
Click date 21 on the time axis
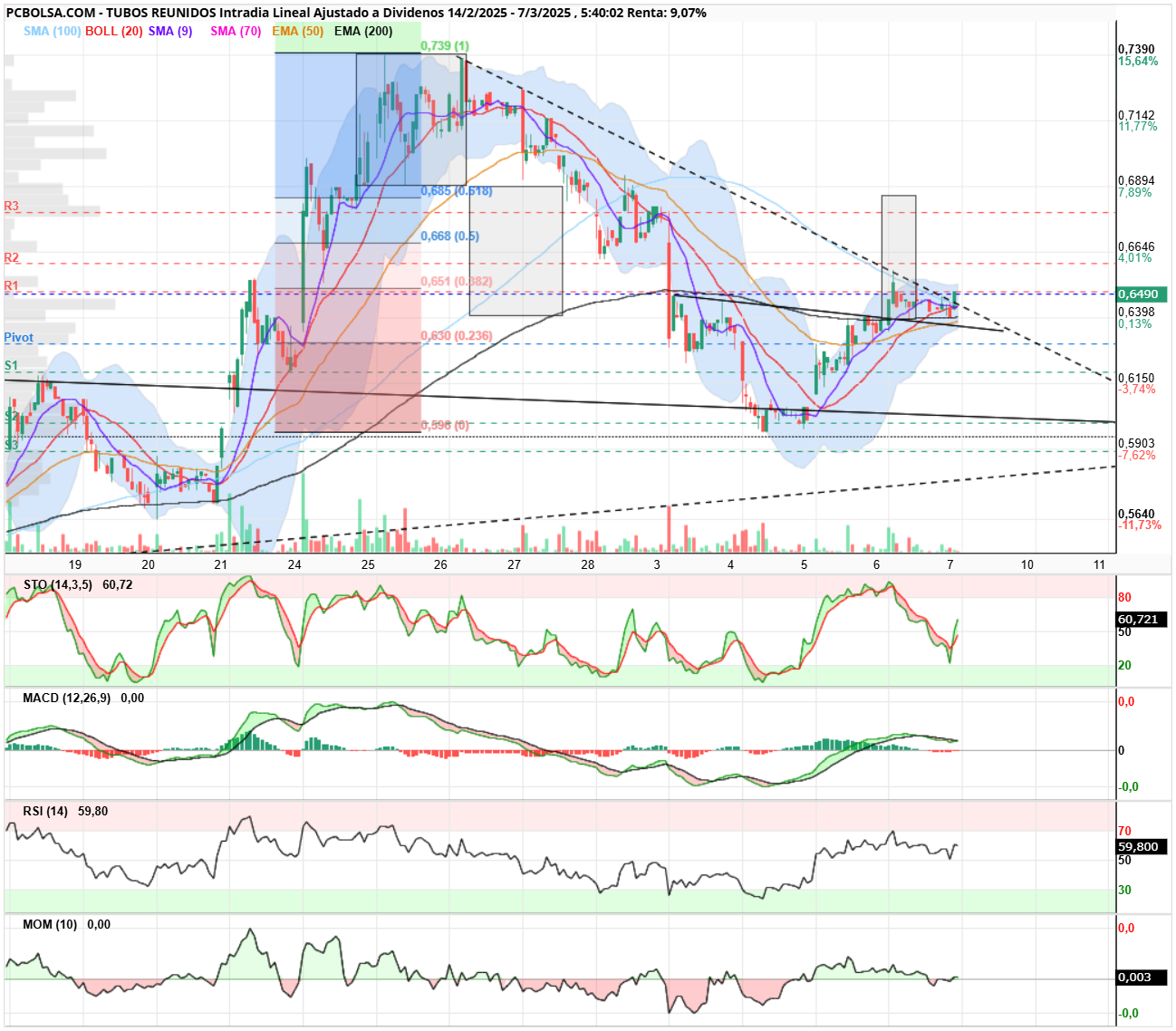click(221, 564)
